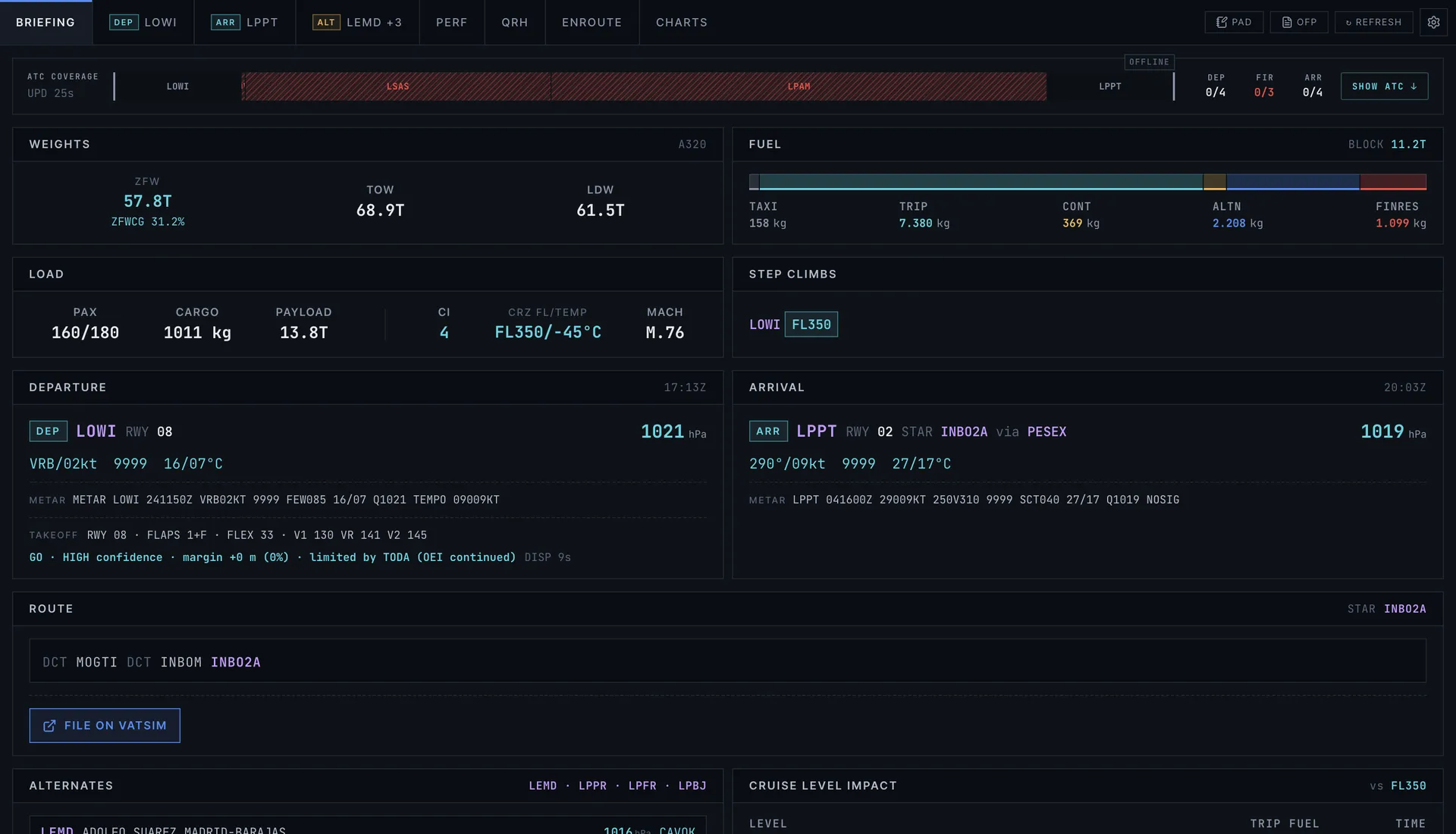Open the ARR LPPT tab
1456x834 pixels.
pyautogui.click(x=245, y=22)
